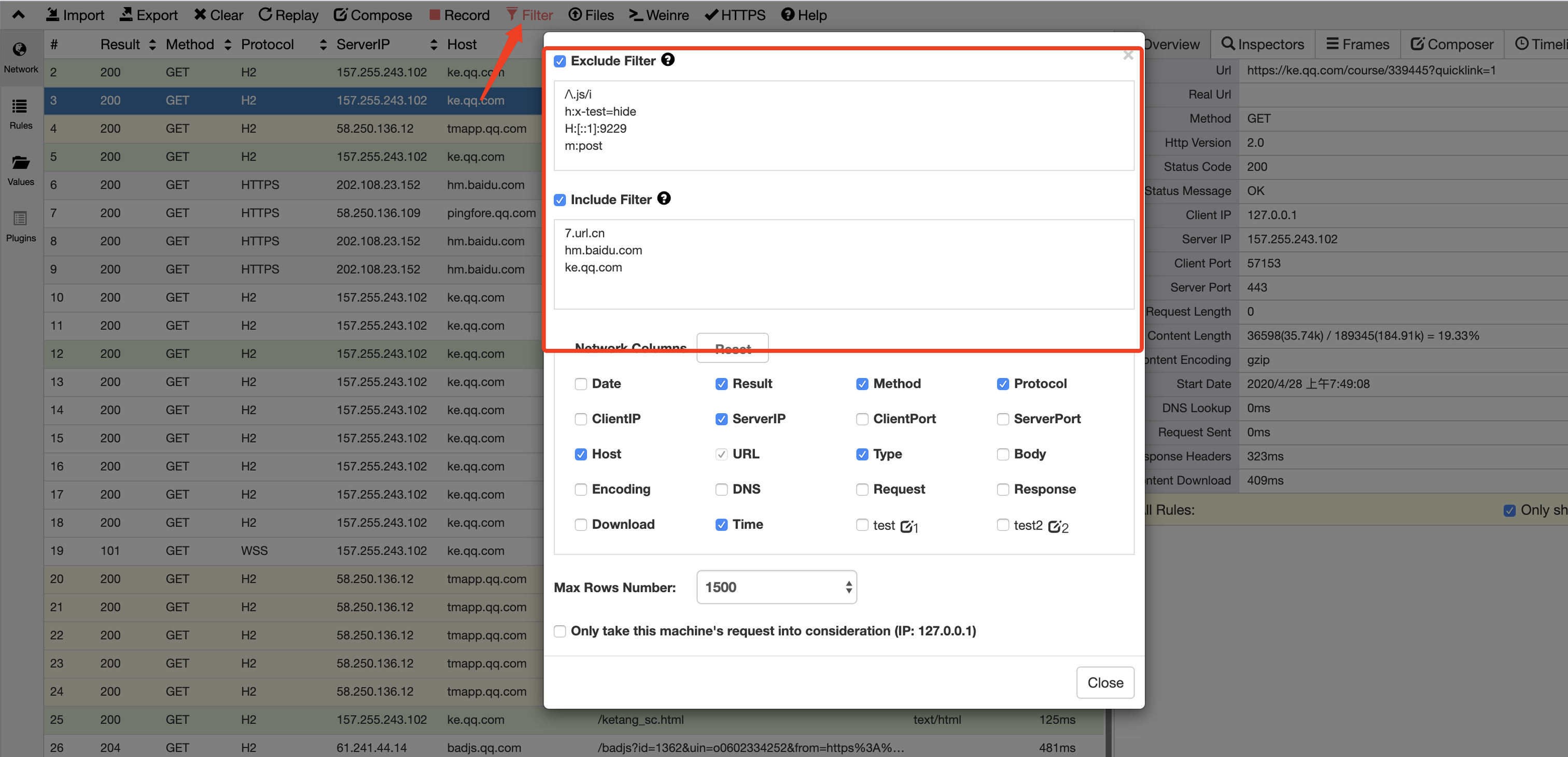Sort by ServerIP column arrows
This screenshot has height=757, width=1568.
pyautogui.click(x=433, y=45)
